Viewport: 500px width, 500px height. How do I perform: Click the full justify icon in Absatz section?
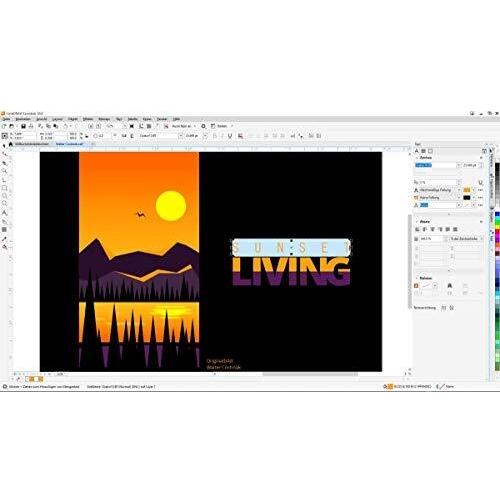[x=448, y=229]
